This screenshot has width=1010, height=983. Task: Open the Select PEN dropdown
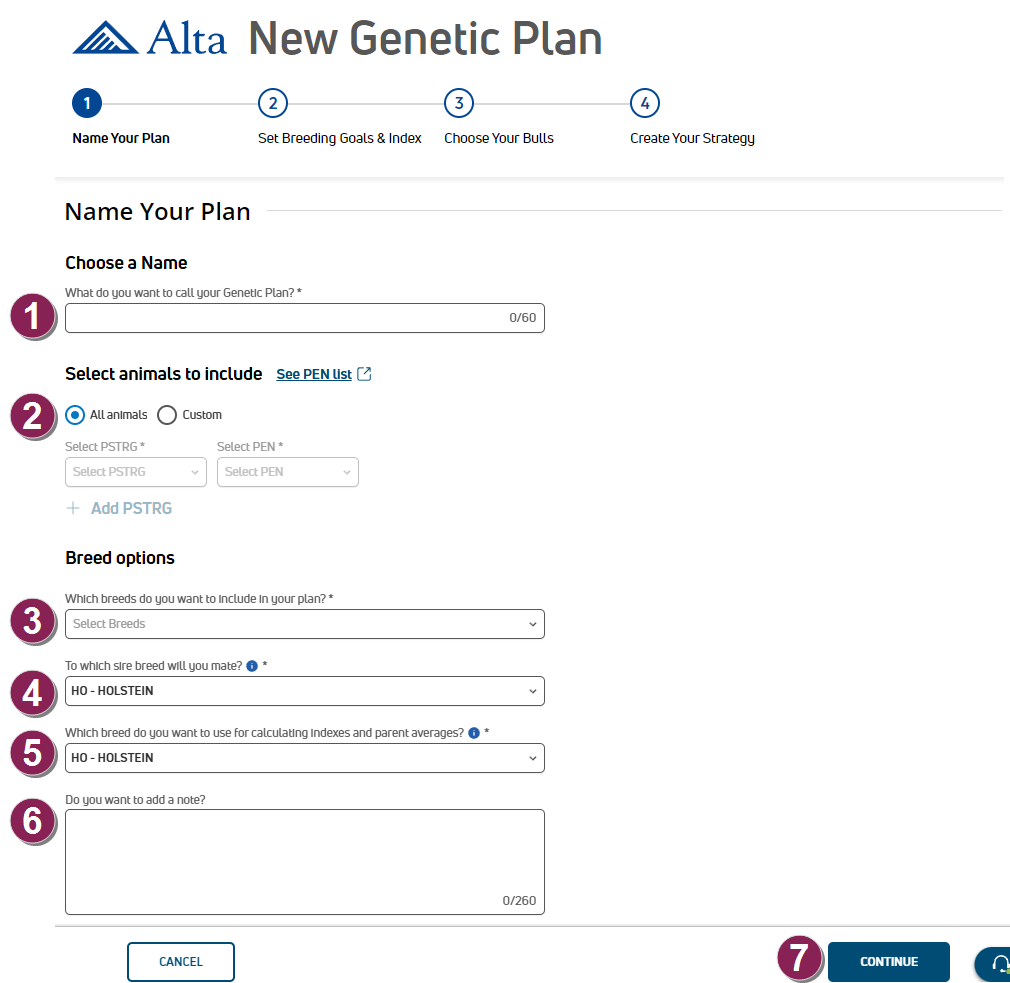(x=287, y=472)
